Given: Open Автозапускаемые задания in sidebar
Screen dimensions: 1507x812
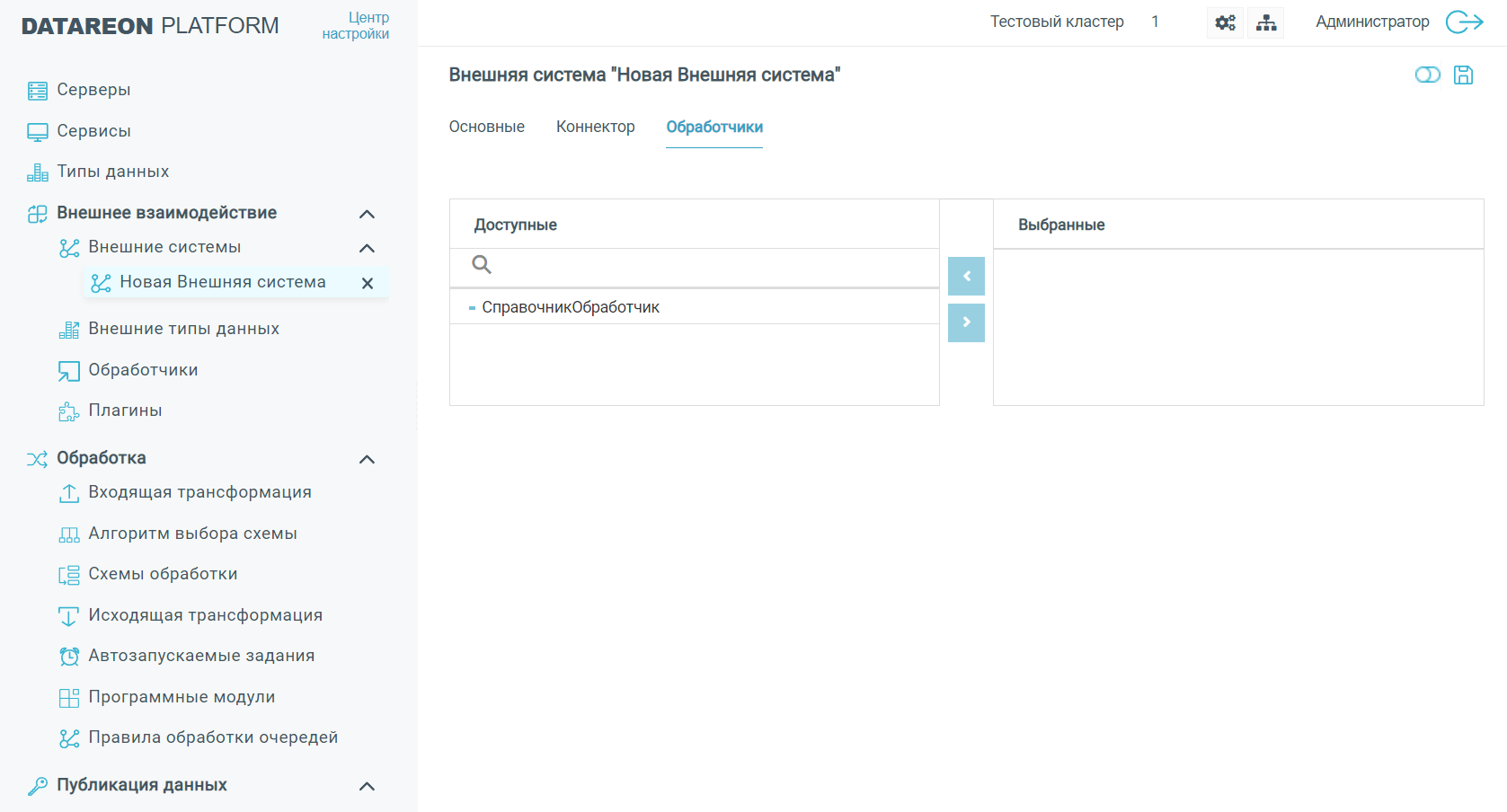Looking at the screenshot, I should [201, 656].
